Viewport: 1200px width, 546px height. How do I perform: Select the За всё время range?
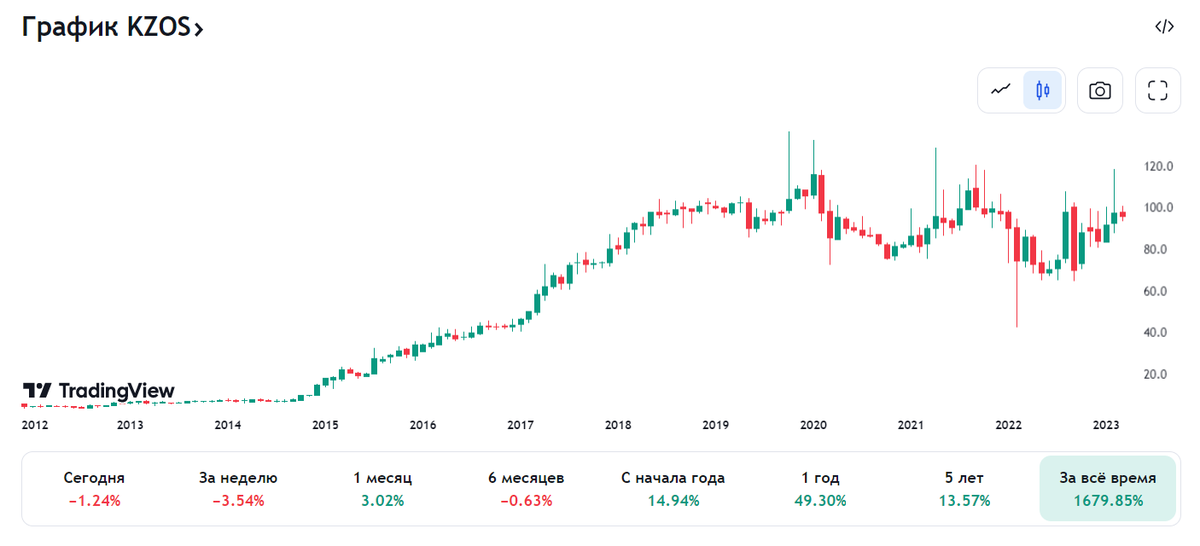point(1109,488)
